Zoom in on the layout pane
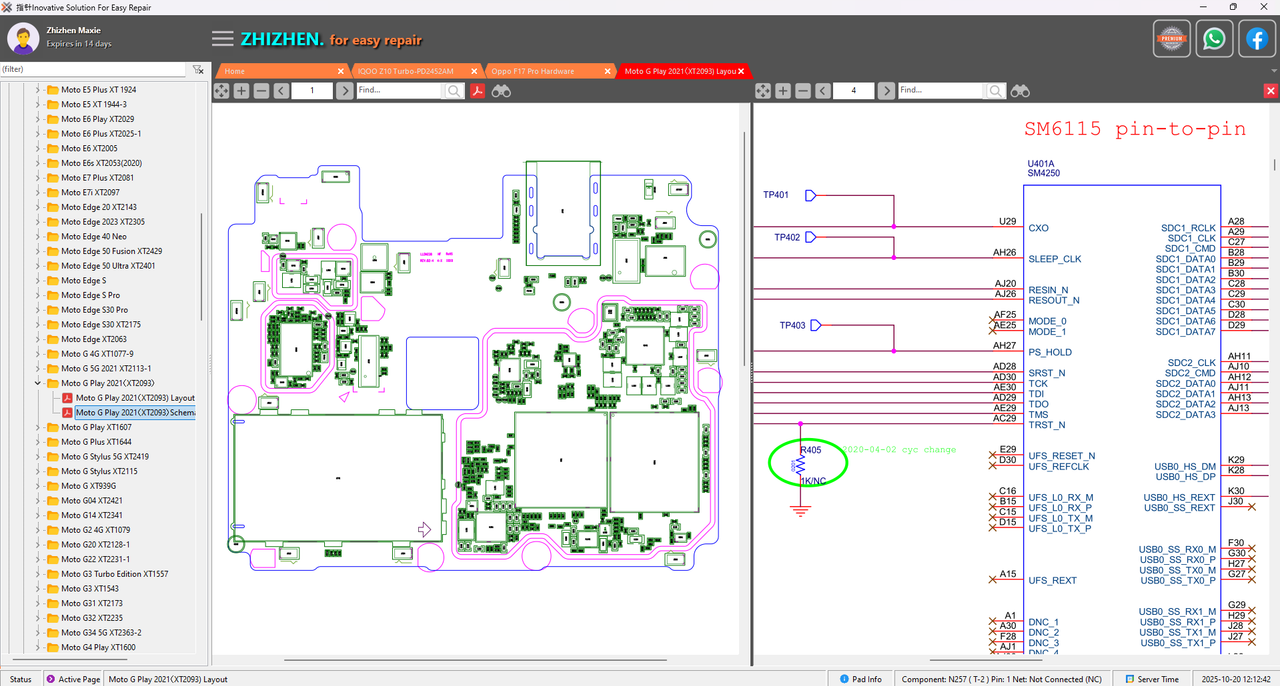The image size is (1280, 686). click(x=242, y=91)
